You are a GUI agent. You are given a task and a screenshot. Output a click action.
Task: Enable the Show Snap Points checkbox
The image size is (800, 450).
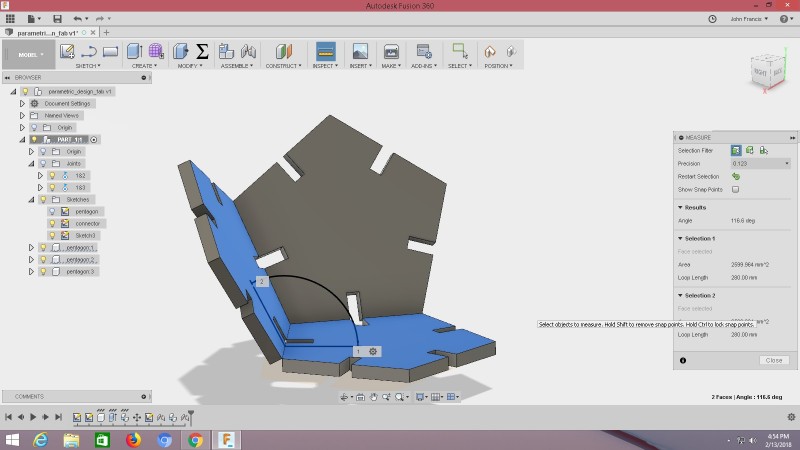(735, 189)
